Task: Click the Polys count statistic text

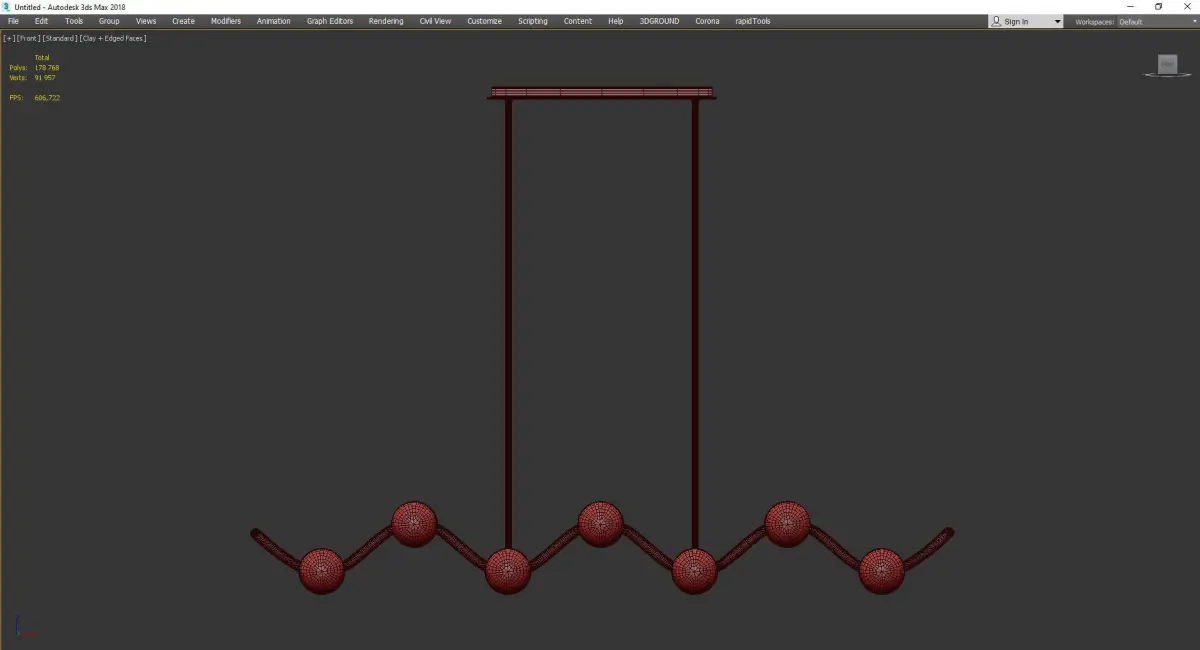Action: 34,68
